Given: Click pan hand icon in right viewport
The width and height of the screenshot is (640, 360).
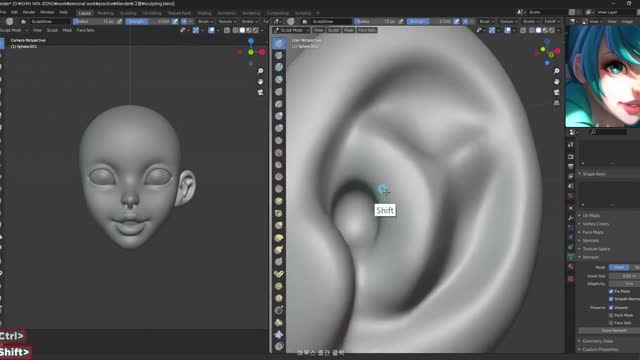Looking at the screenshot, I should (x=556, y=82).
